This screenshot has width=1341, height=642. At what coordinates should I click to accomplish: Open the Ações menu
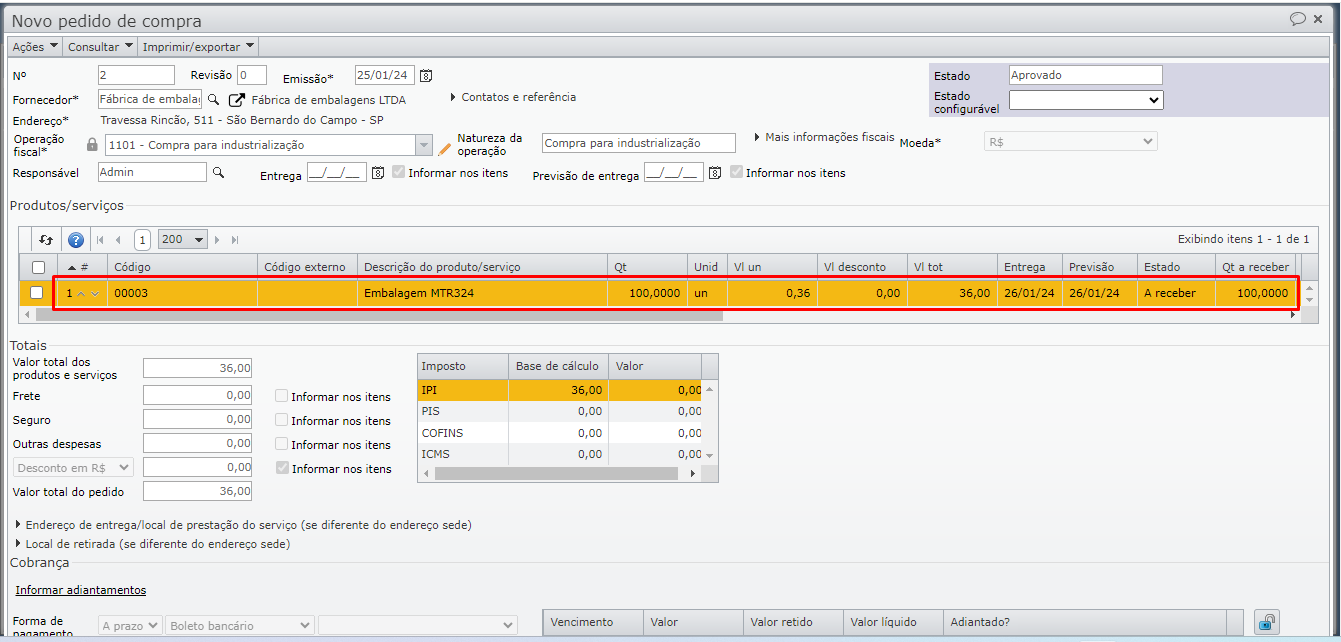point(35,47)
